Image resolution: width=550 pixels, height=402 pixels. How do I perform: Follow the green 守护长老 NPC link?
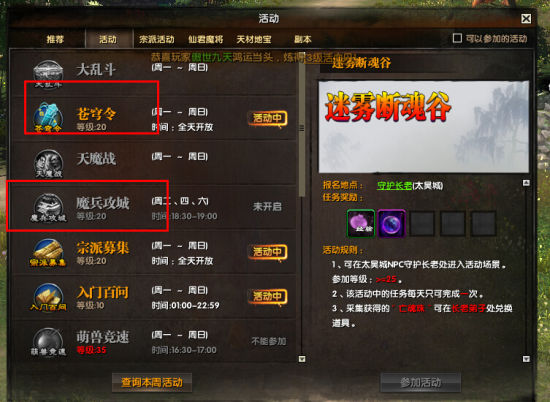coord(394,185)
